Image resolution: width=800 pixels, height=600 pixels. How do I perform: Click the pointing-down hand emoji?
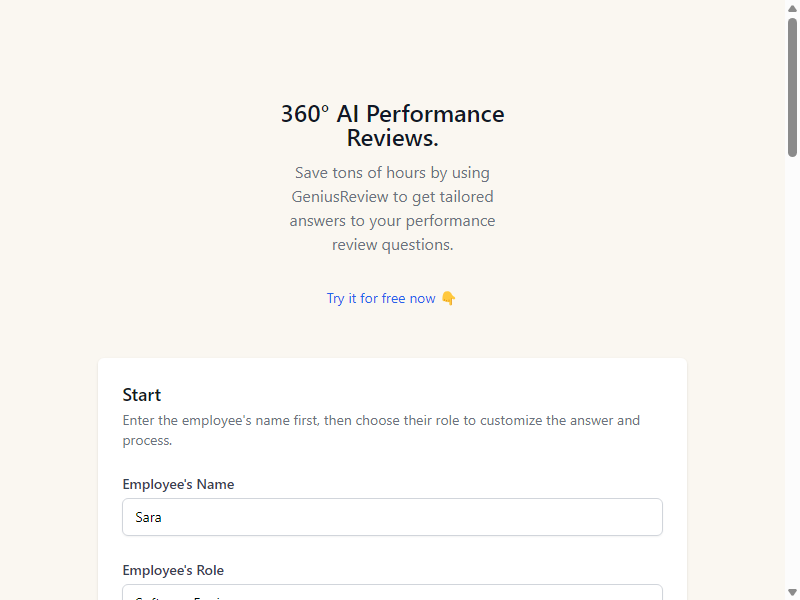(x=448, y=298)
